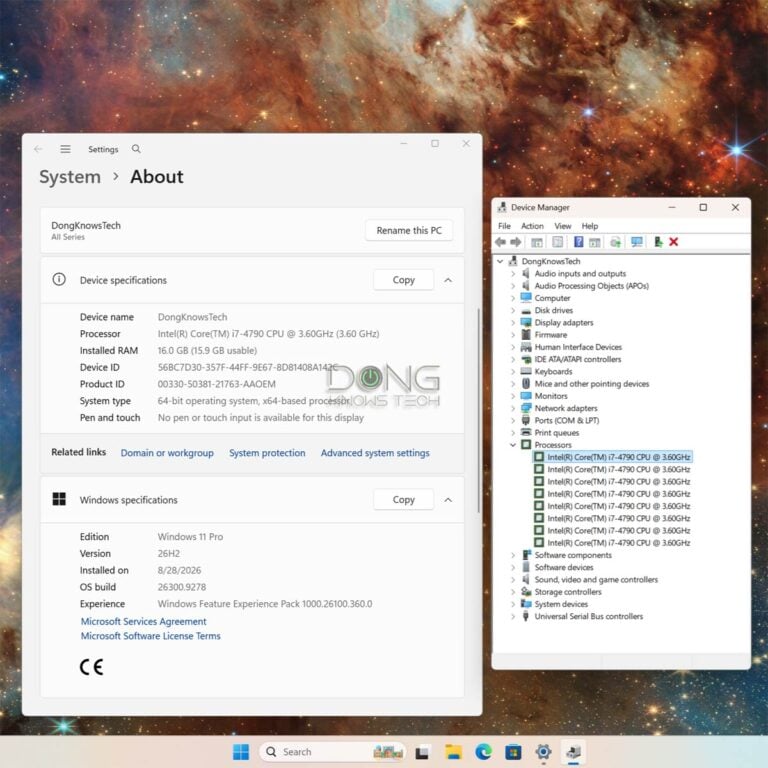Click the Keyboards icon in the tree
Screen dimensions: 768x768
point(526,371)
